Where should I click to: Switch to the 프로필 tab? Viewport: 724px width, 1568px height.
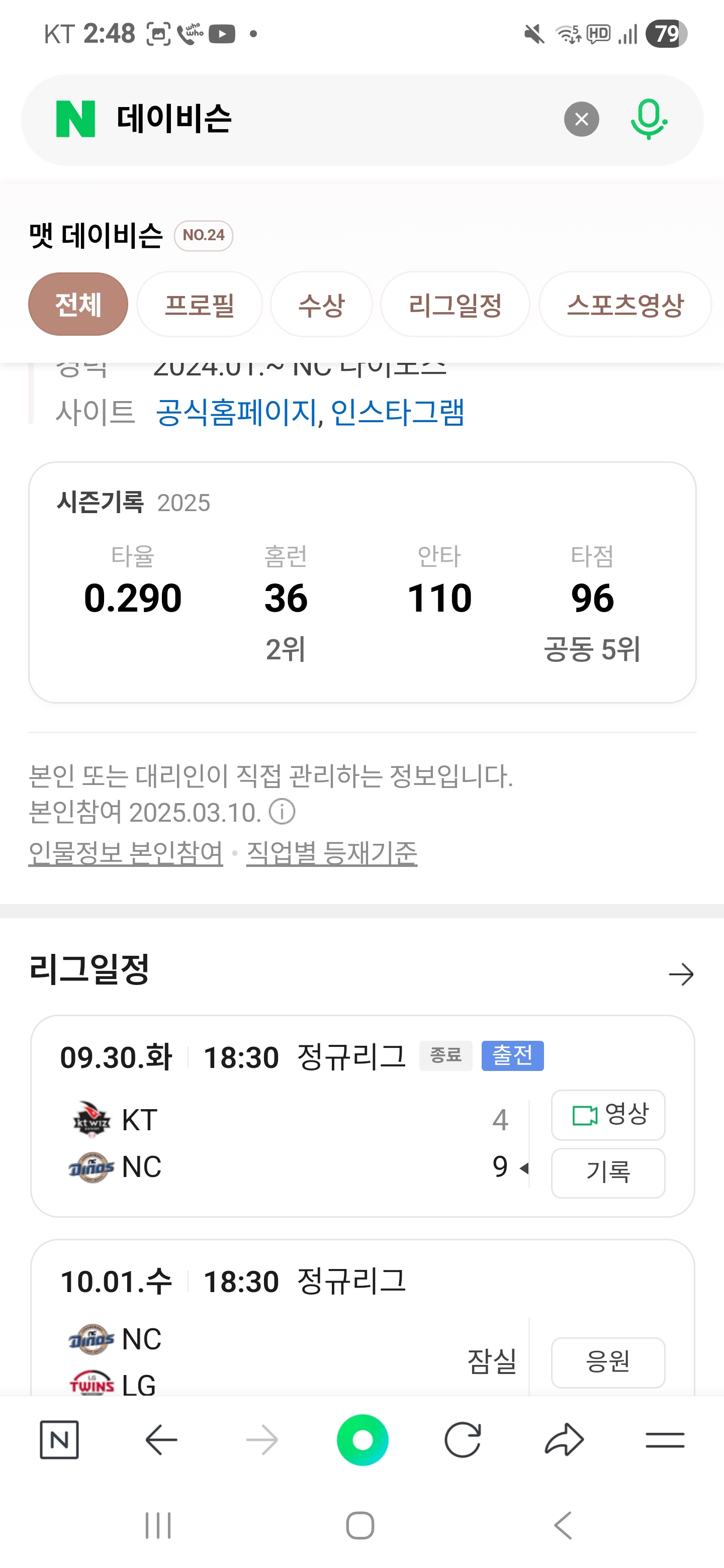click(x=199, y=305)
